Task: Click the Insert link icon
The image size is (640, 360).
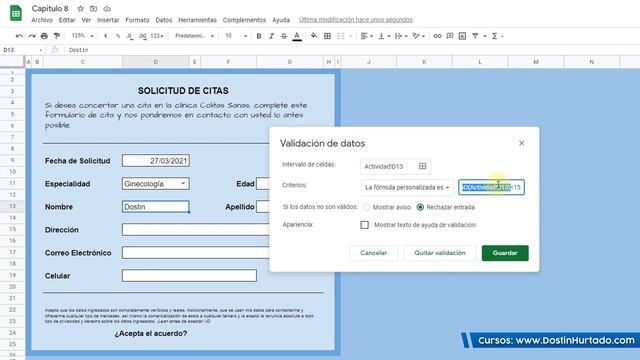Action: (x=437, y=36)
